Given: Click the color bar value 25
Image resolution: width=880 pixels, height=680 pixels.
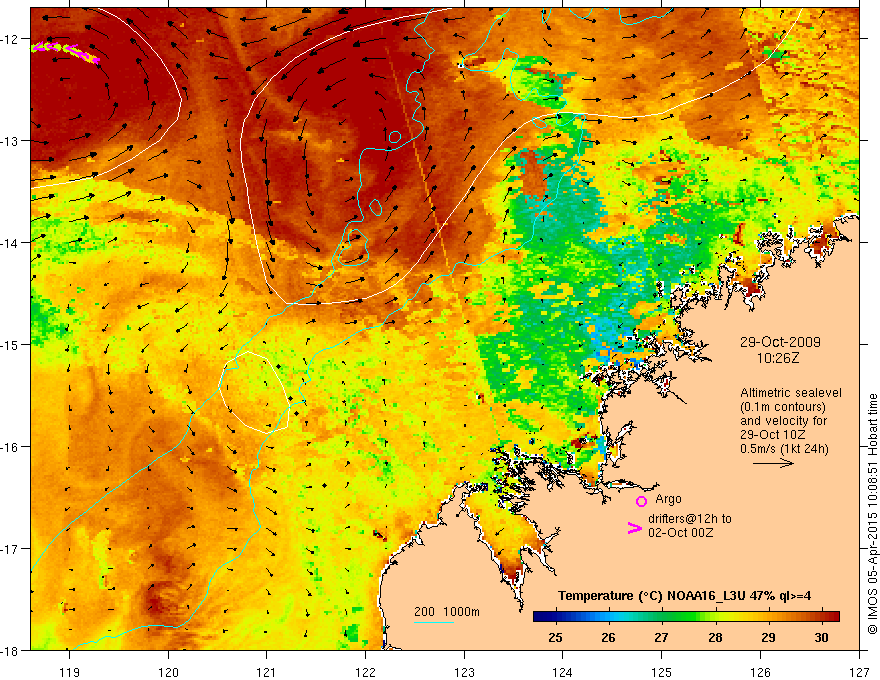Looking at the screenshot, I should (555, 637).
